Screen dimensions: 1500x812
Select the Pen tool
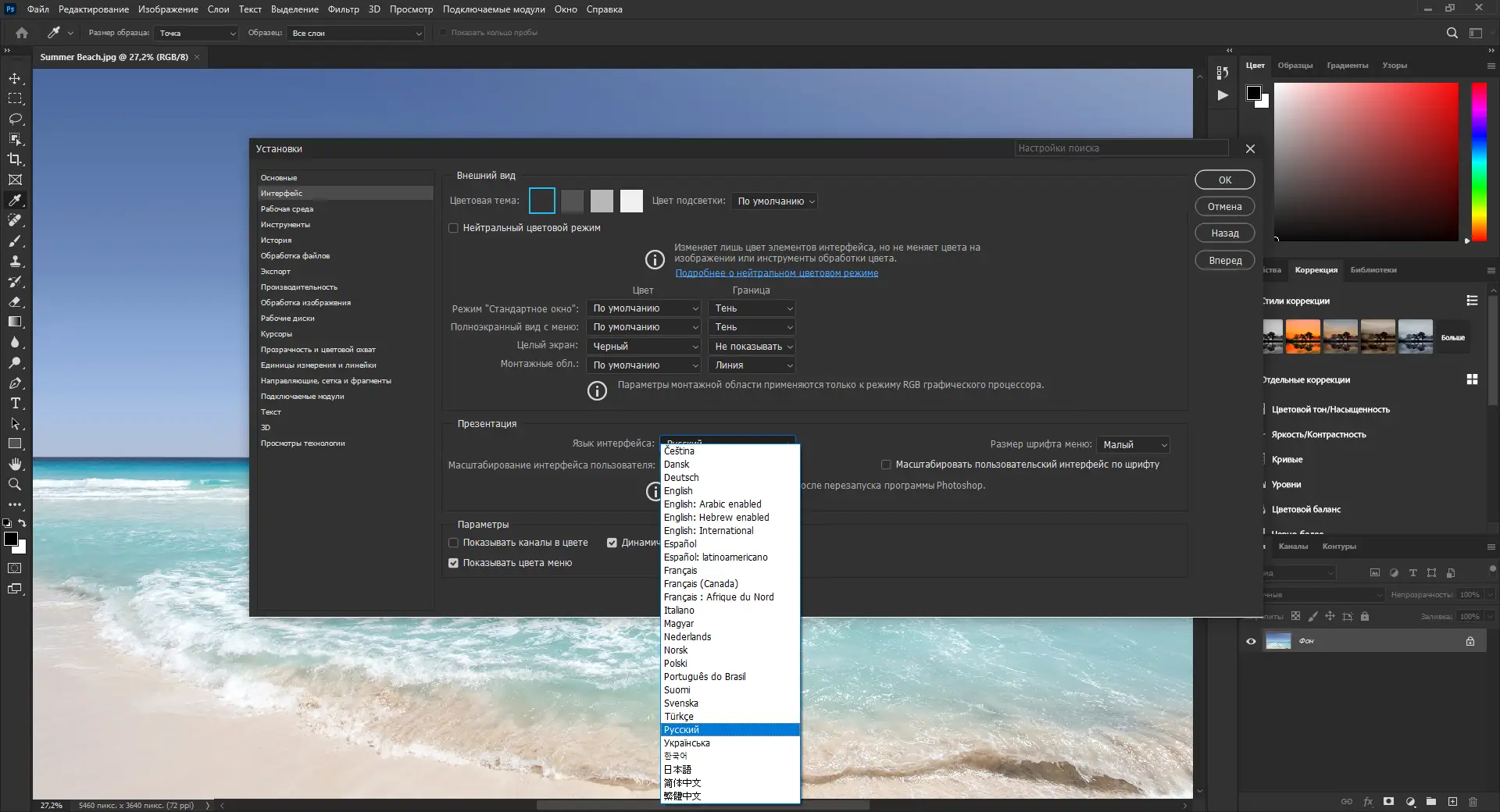[15, 383]
